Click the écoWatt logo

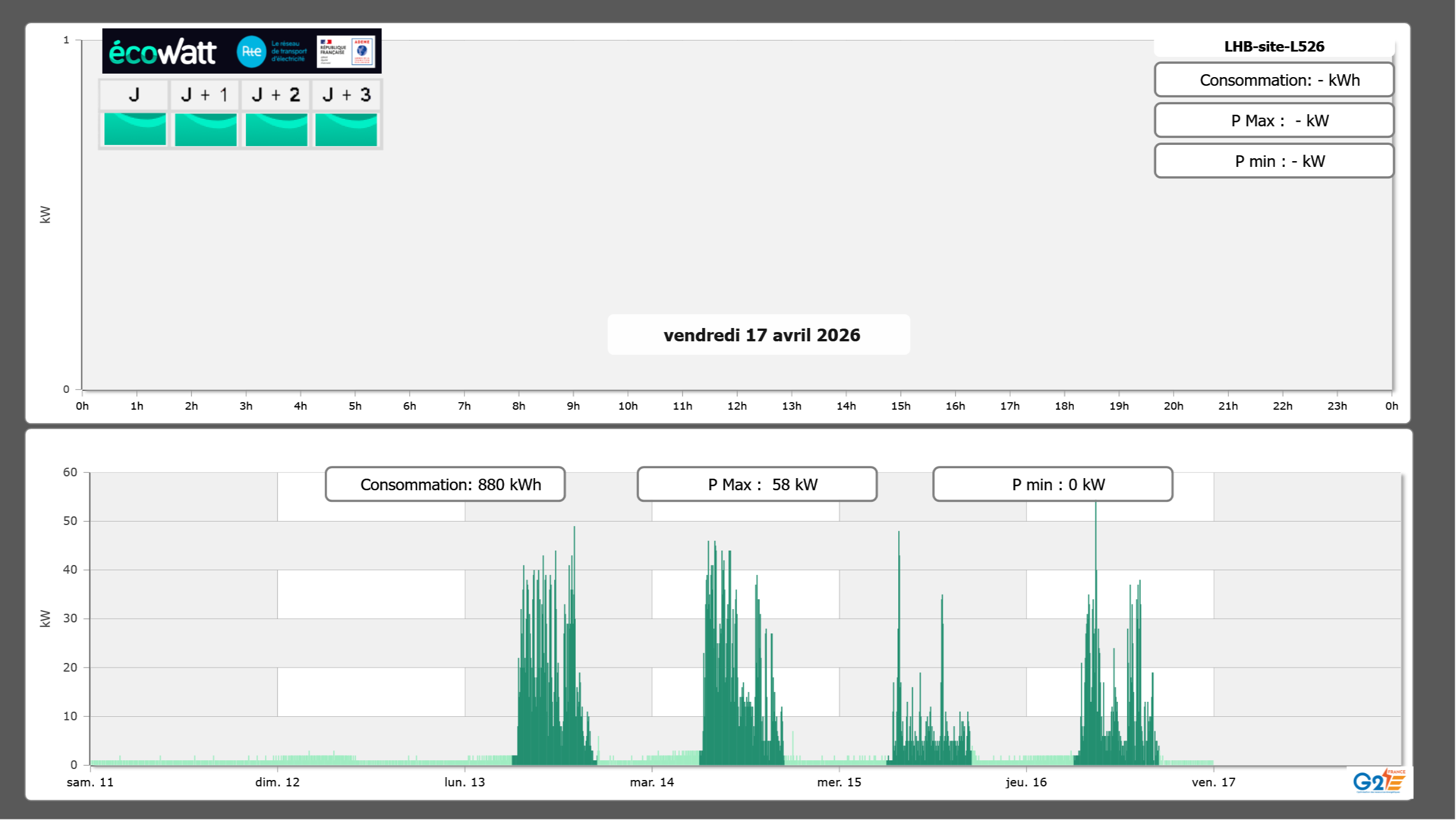(163, 52)
